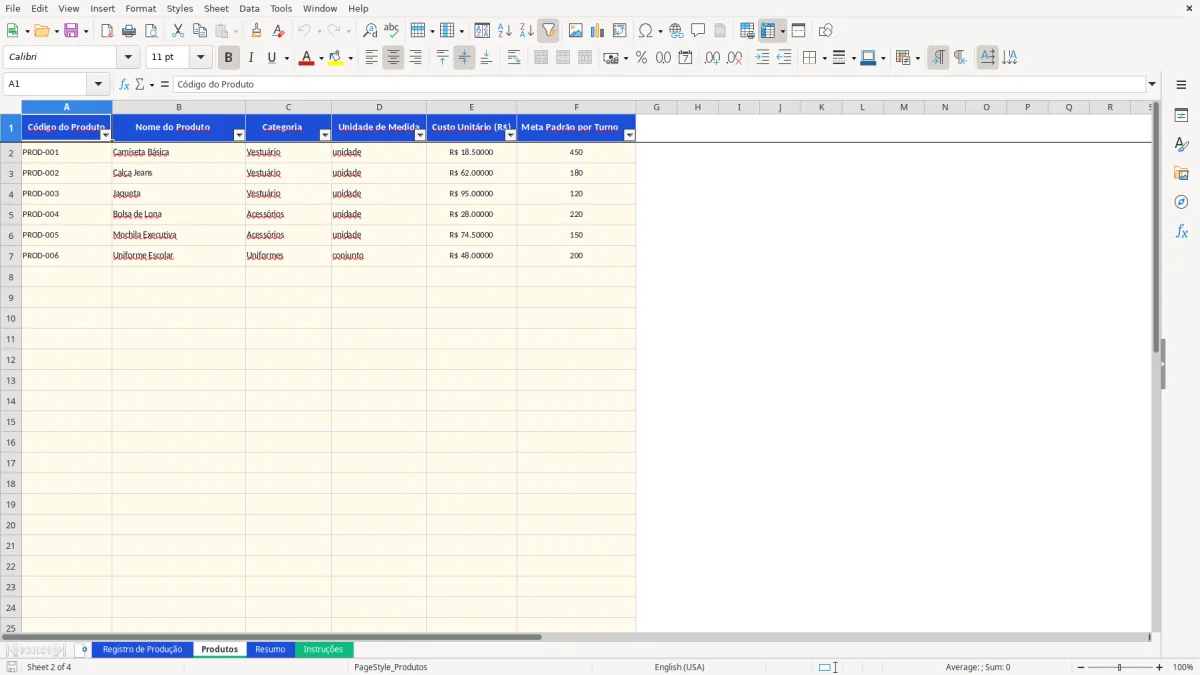The image size is (1200, 675).
Task: Click the zoom slider in the status bar
Action: [1120, 667]
